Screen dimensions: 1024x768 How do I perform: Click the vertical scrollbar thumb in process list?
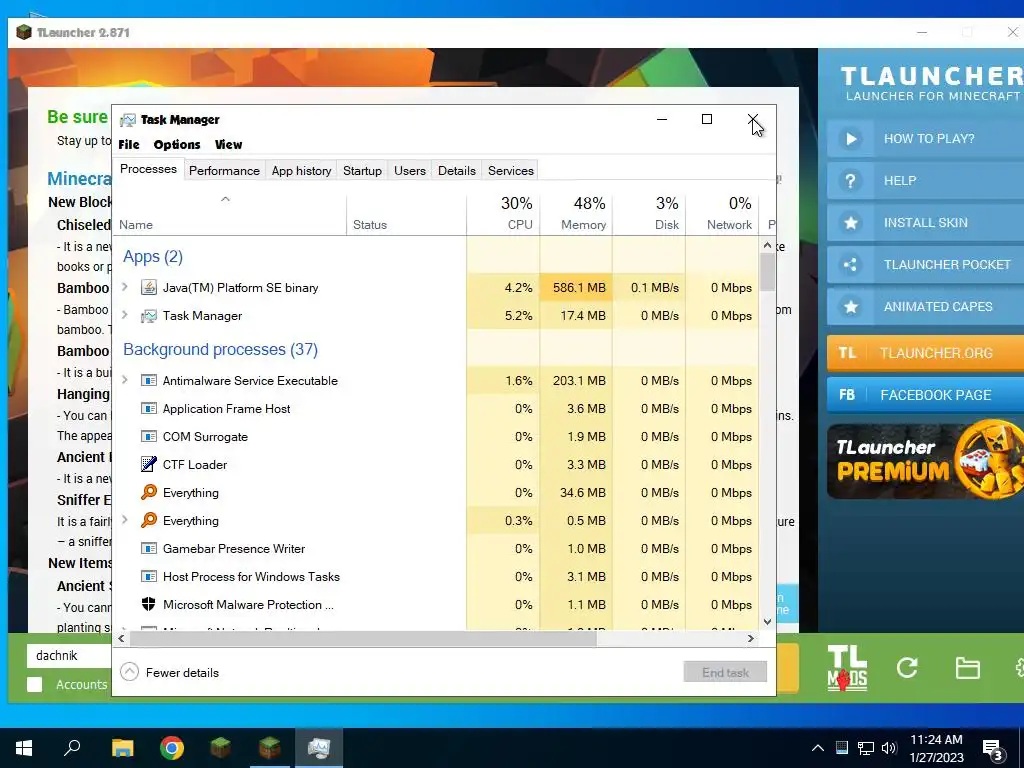tap(767, 272)
